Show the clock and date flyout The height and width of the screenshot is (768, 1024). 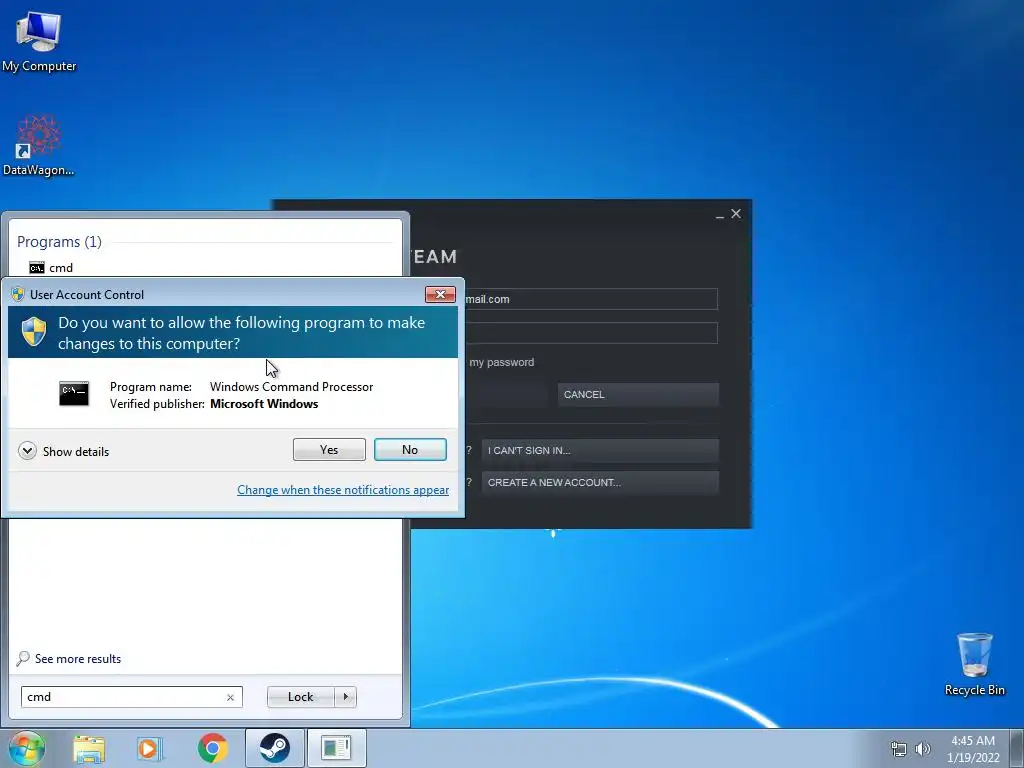(x=973, y=749)
